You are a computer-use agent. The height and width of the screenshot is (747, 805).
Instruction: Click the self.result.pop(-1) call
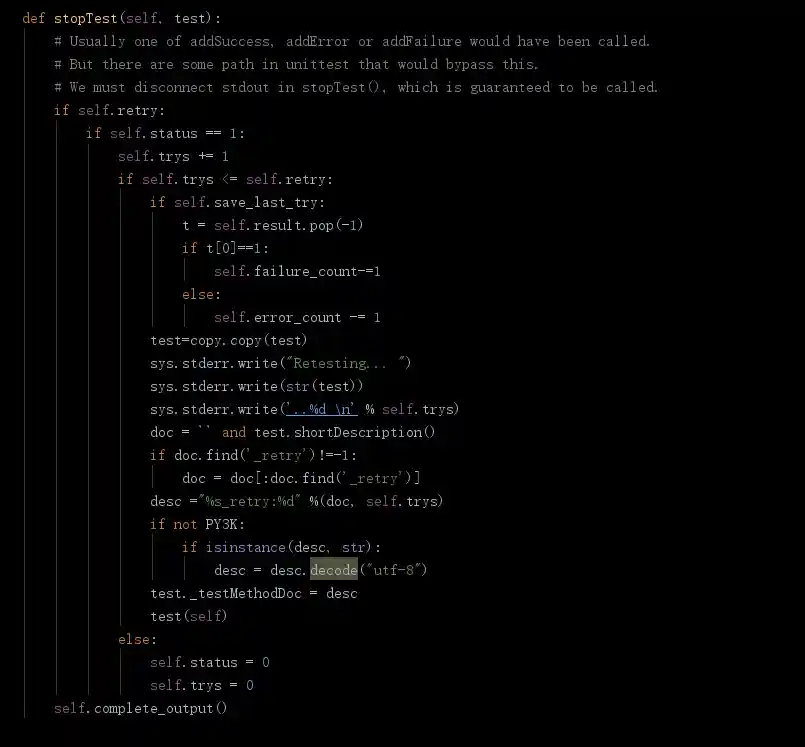coord(289,225)
